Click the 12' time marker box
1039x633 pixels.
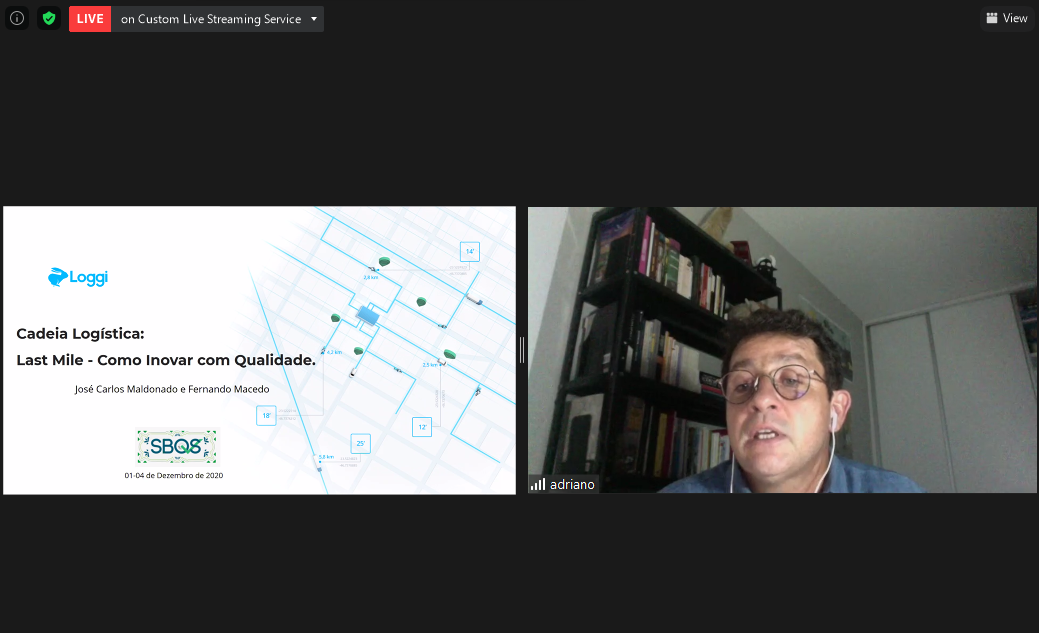coord(422,427)
